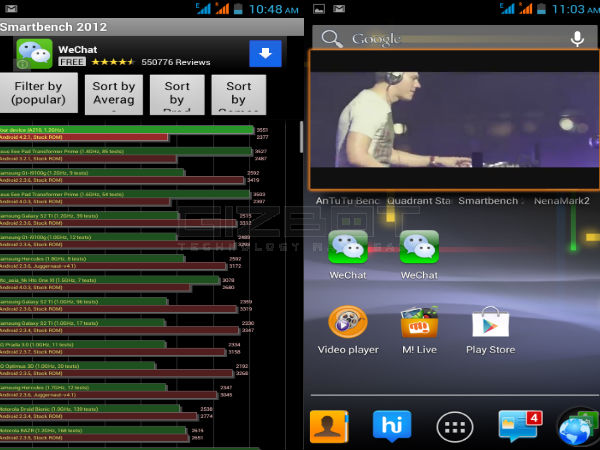Tap the AnTuTu Benchmark shortcut label
This screenshot has height=450, width=600.
[350, 201]
